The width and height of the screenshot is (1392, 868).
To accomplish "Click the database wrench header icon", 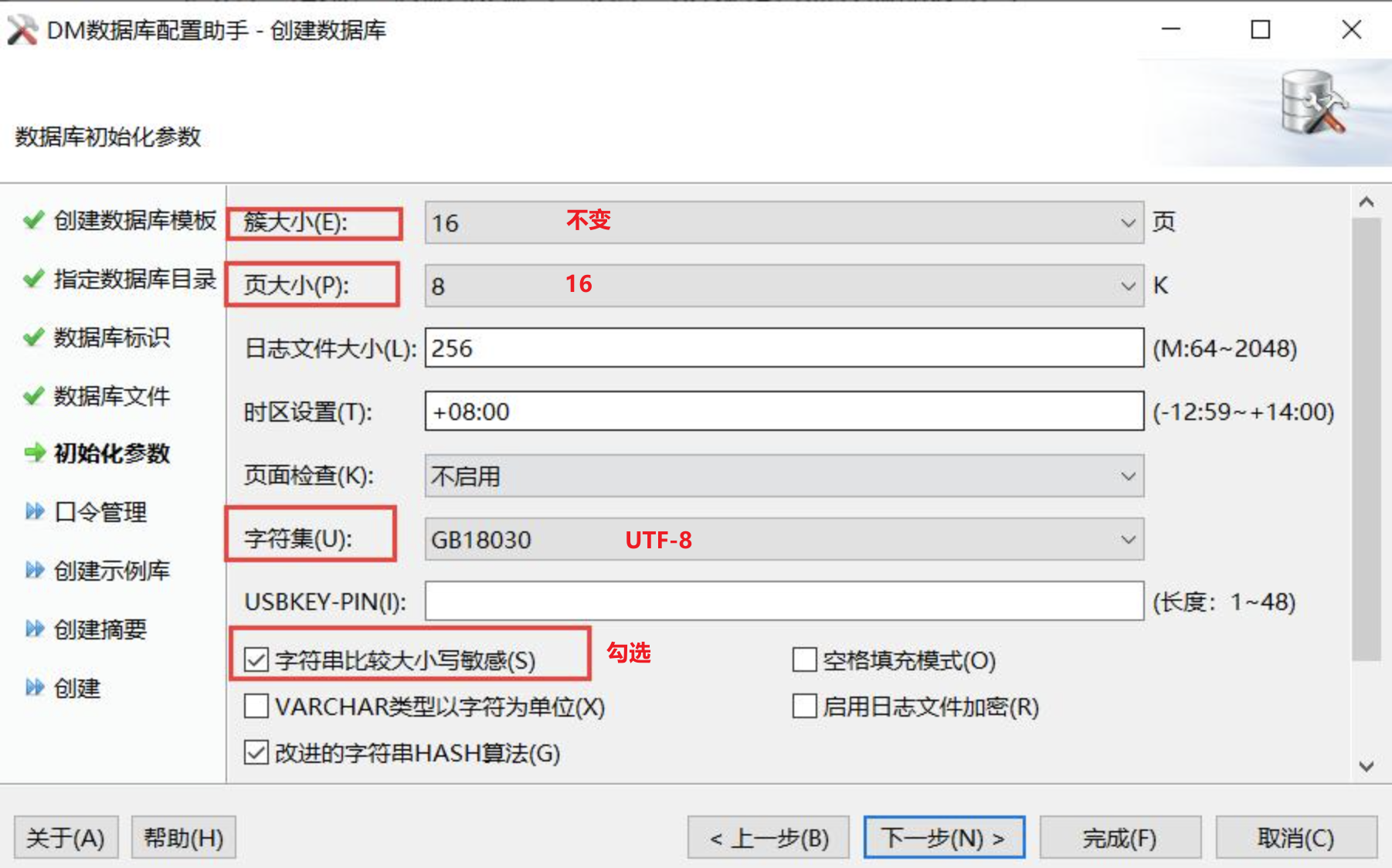I will (1314, 103).
